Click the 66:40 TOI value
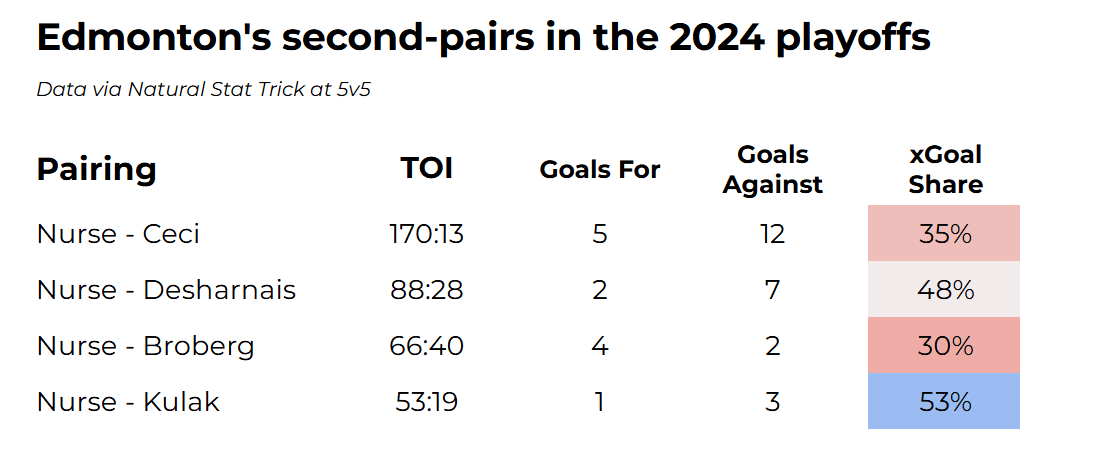This screenshot has width=1117, height=459. click(x=426, y=346)
